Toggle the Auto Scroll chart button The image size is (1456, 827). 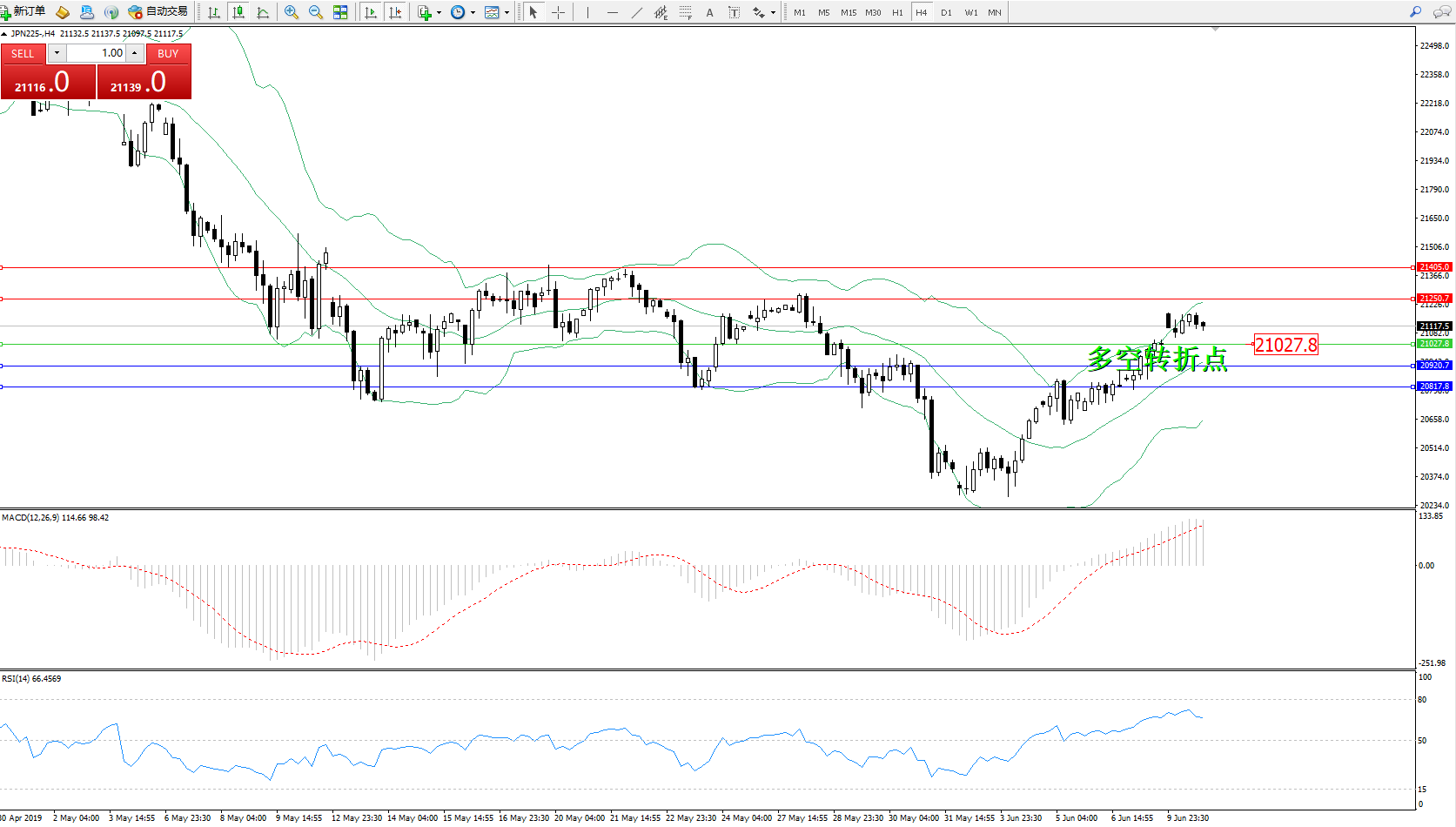[x=371, y=12]
